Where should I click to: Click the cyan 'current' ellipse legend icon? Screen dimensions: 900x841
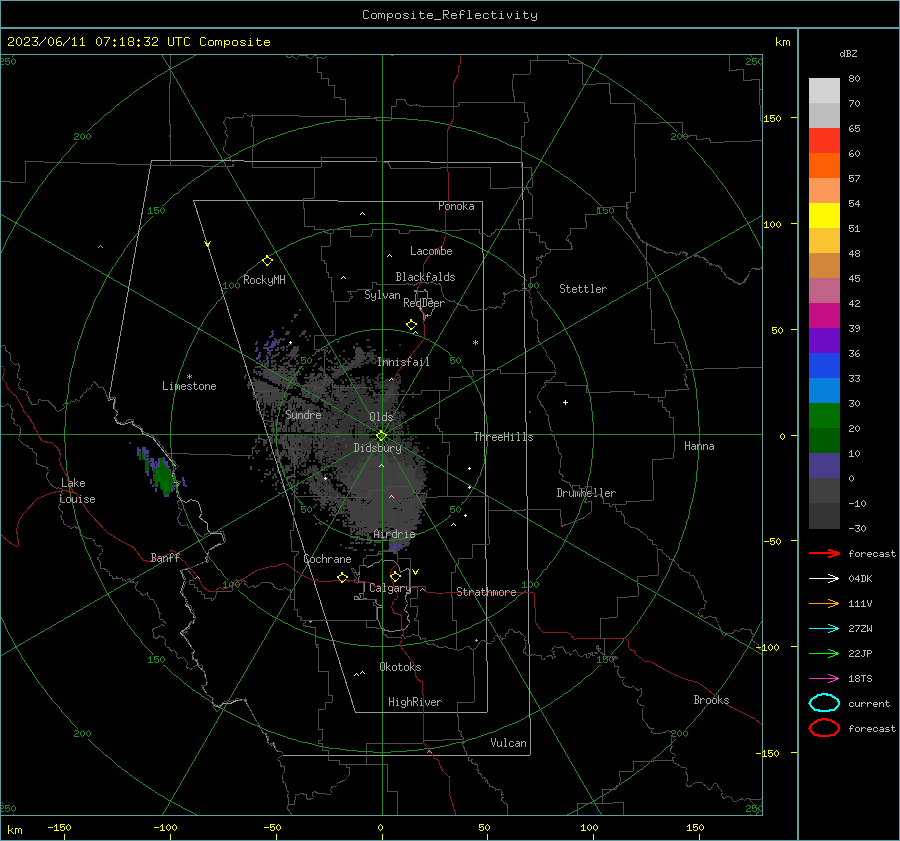824,703
